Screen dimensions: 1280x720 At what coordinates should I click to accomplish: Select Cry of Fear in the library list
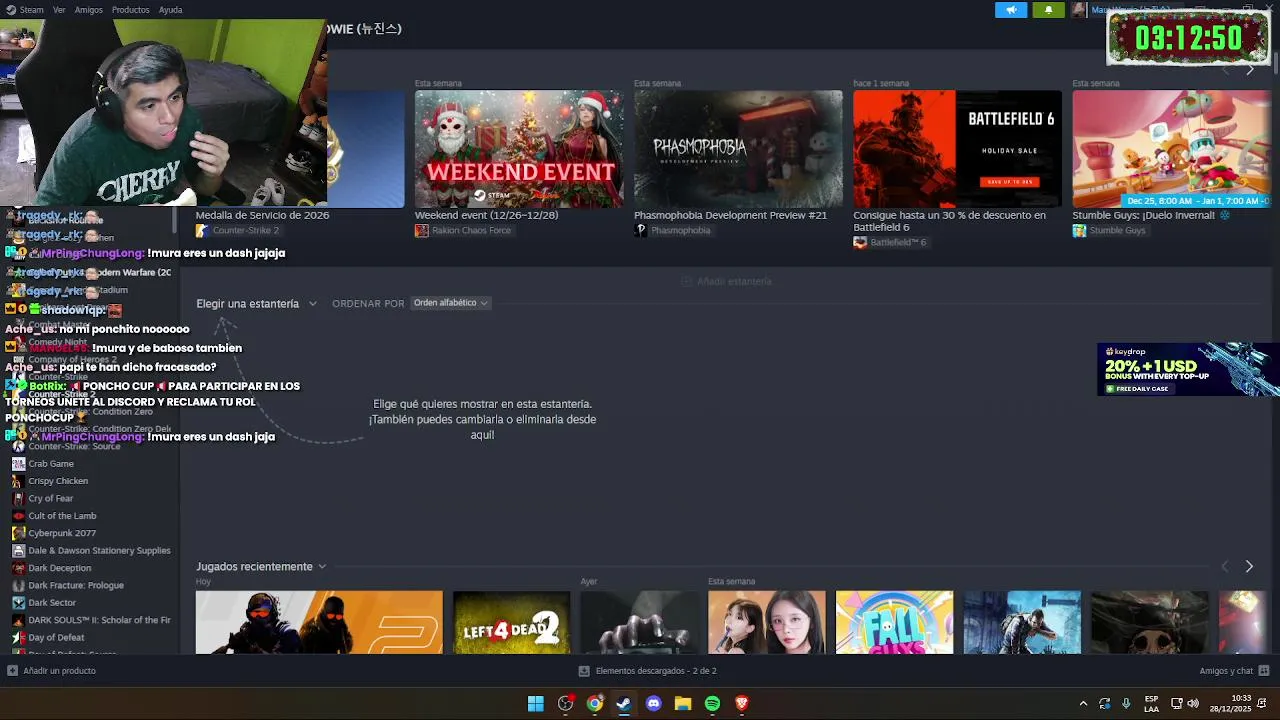click(x=51, y=498)
